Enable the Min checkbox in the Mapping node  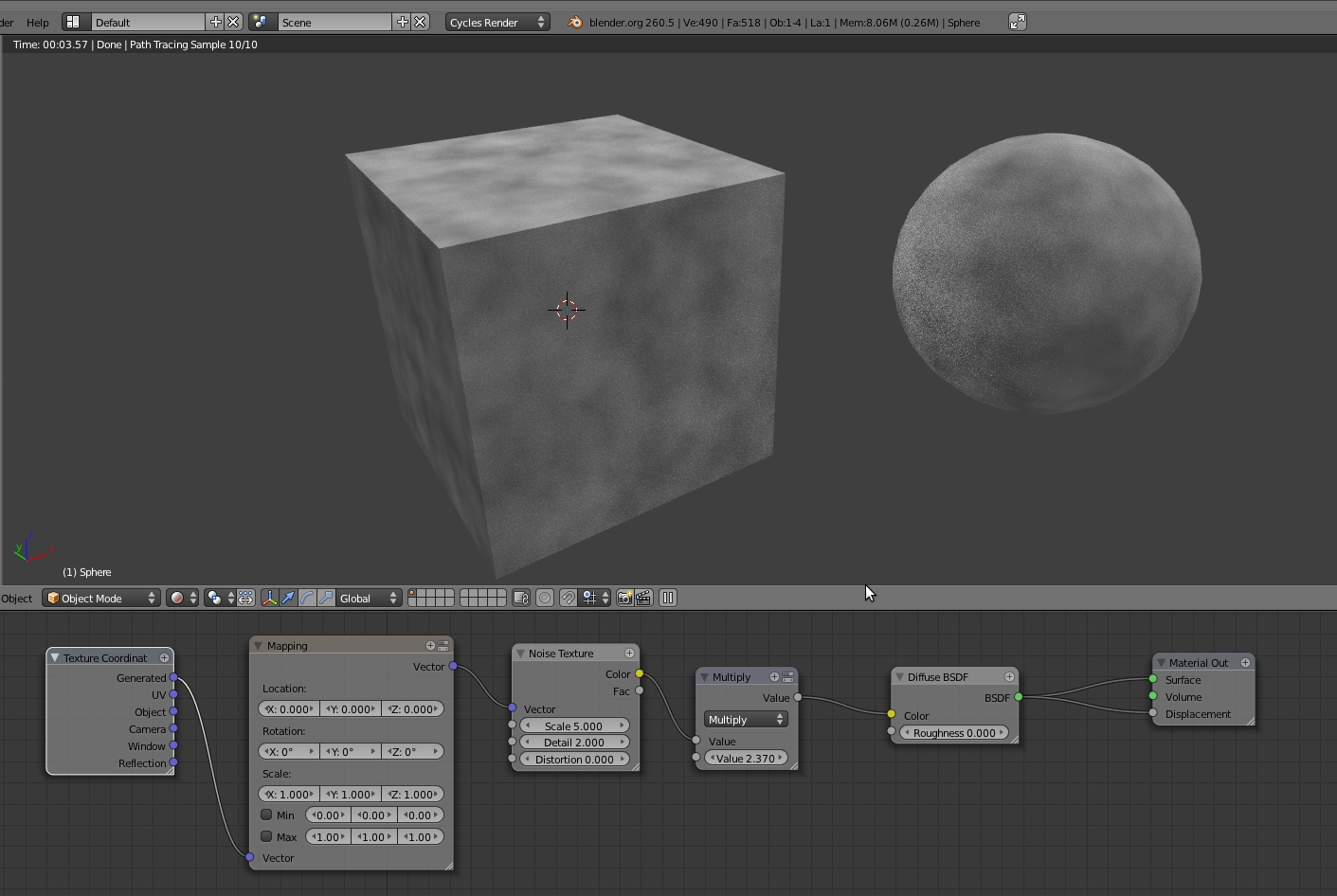click(266, 815)
